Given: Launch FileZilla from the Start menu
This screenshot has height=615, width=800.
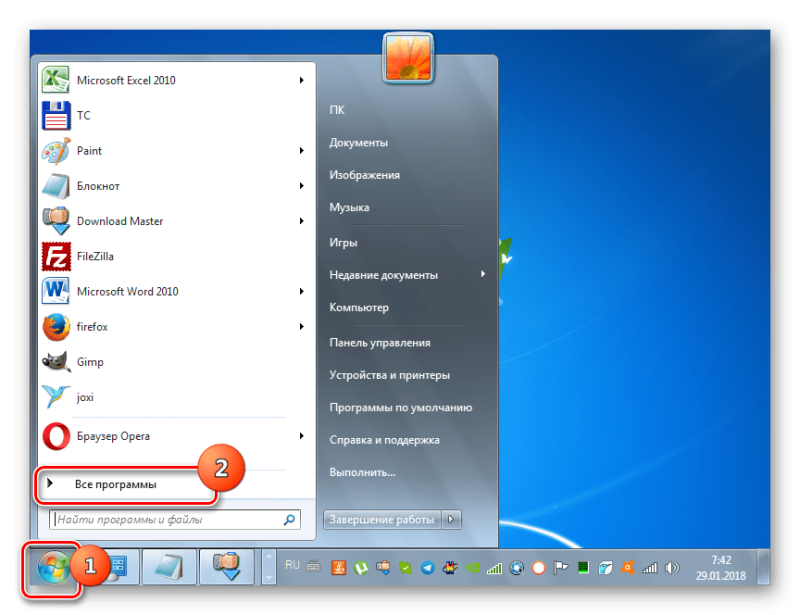Looking at the screenshot, I should (177, 256).
